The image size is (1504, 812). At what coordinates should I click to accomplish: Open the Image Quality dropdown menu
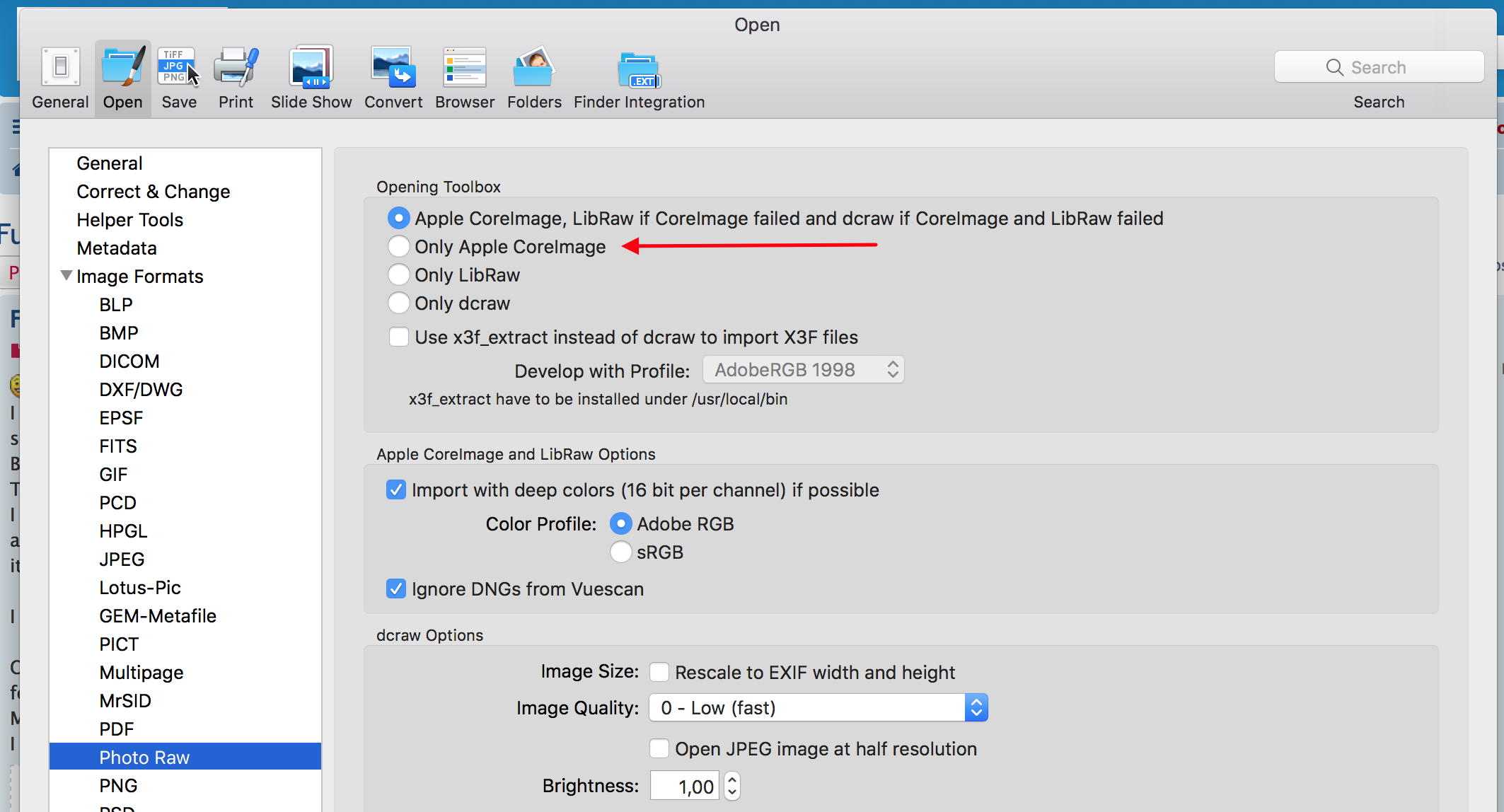(818, 707)
